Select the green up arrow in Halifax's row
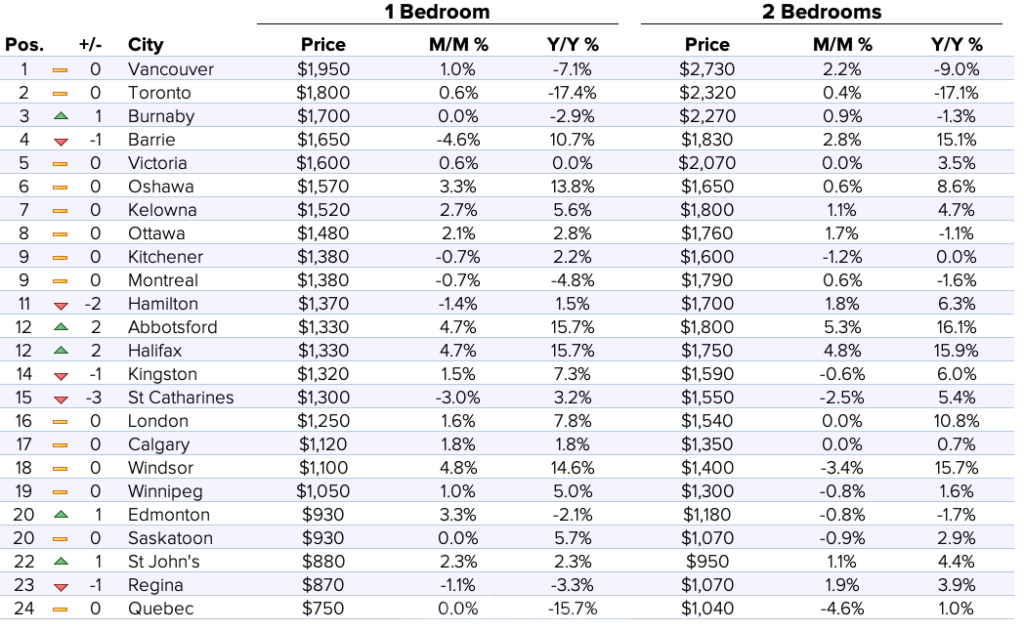The height and width of the screenshot is (631, 1024). click(x=60, y=351)
